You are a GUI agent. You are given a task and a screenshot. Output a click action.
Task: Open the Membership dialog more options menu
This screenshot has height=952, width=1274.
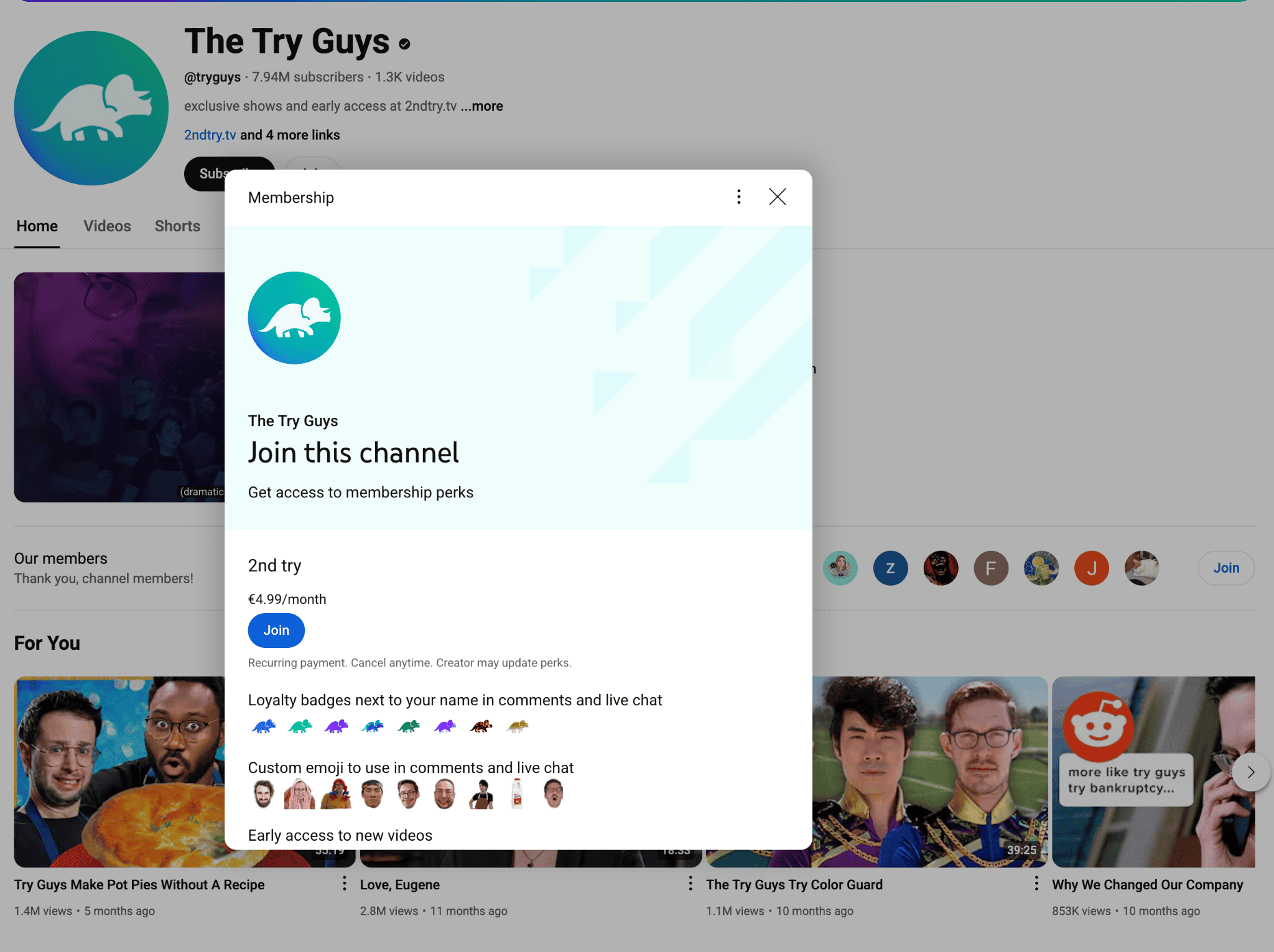pyautogui.click(x=738, y=197)
